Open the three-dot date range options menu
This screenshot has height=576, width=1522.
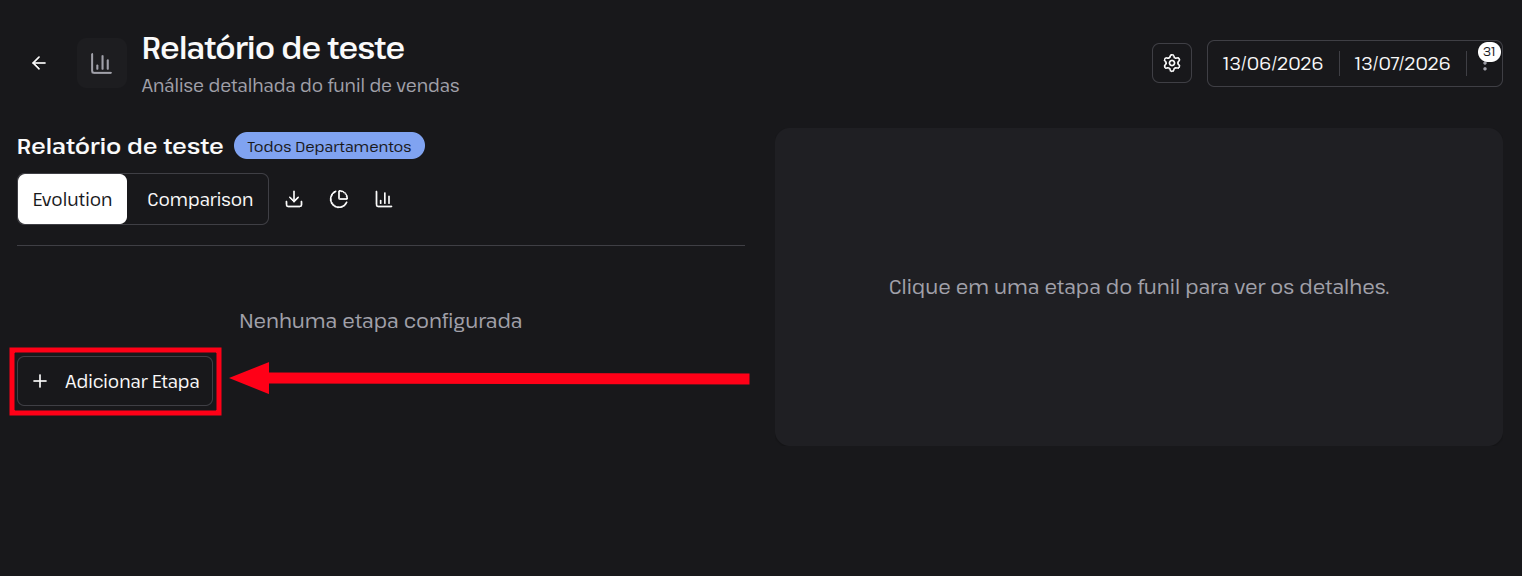1485,64
